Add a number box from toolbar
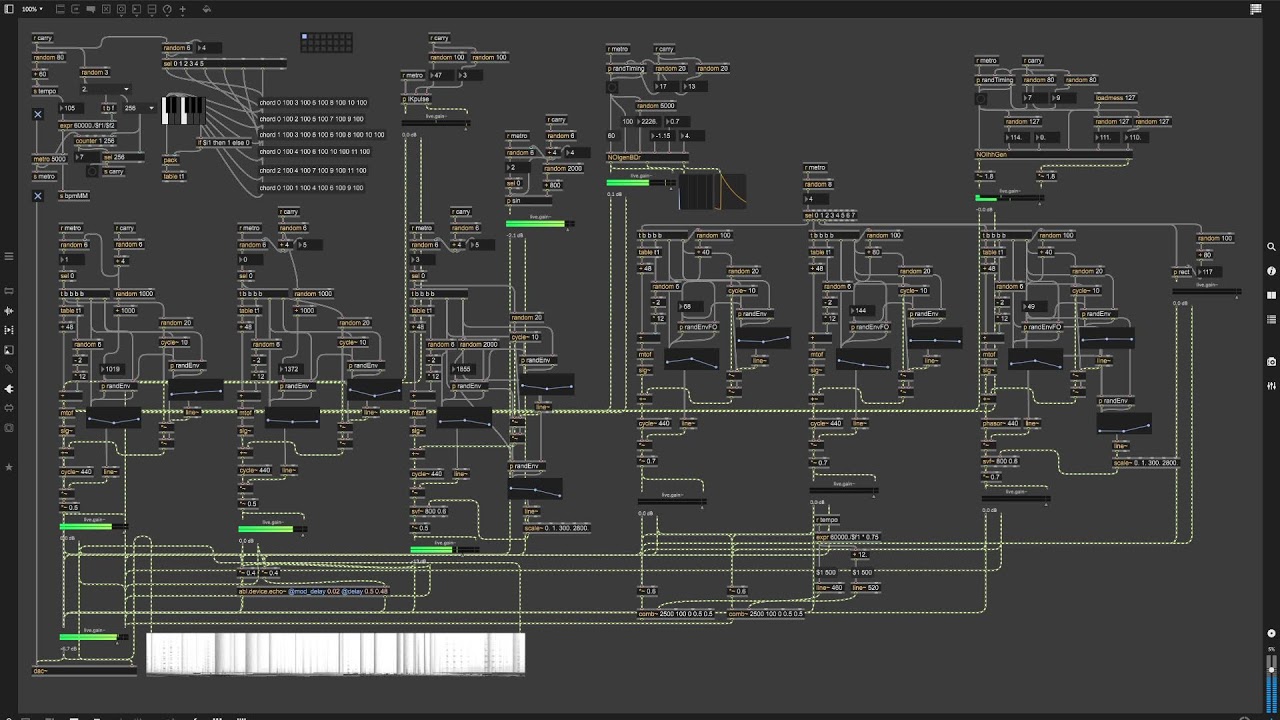1280x720 pixels. click(x=137, y=9)
